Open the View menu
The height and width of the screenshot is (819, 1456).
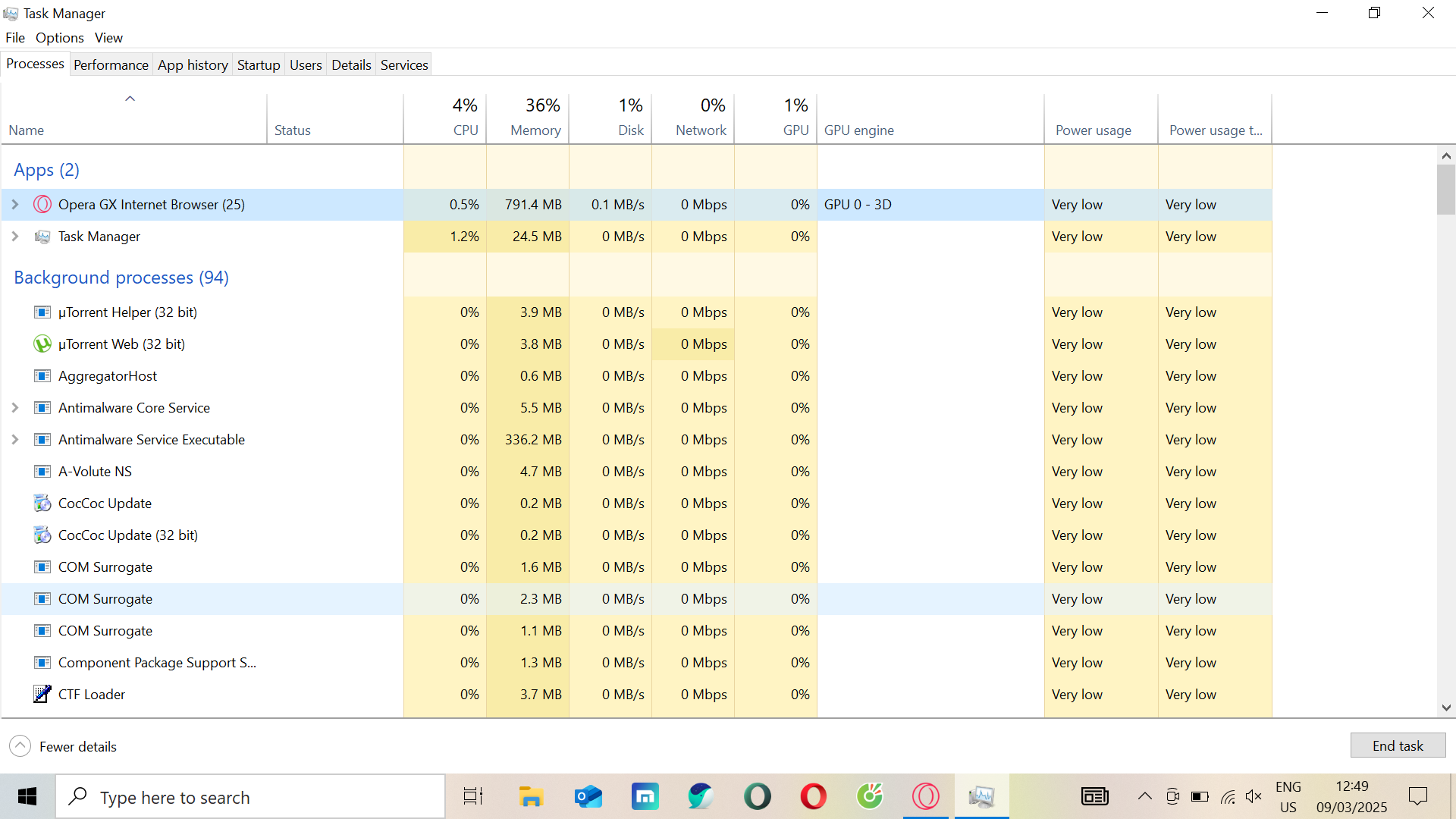coord(108,38)
